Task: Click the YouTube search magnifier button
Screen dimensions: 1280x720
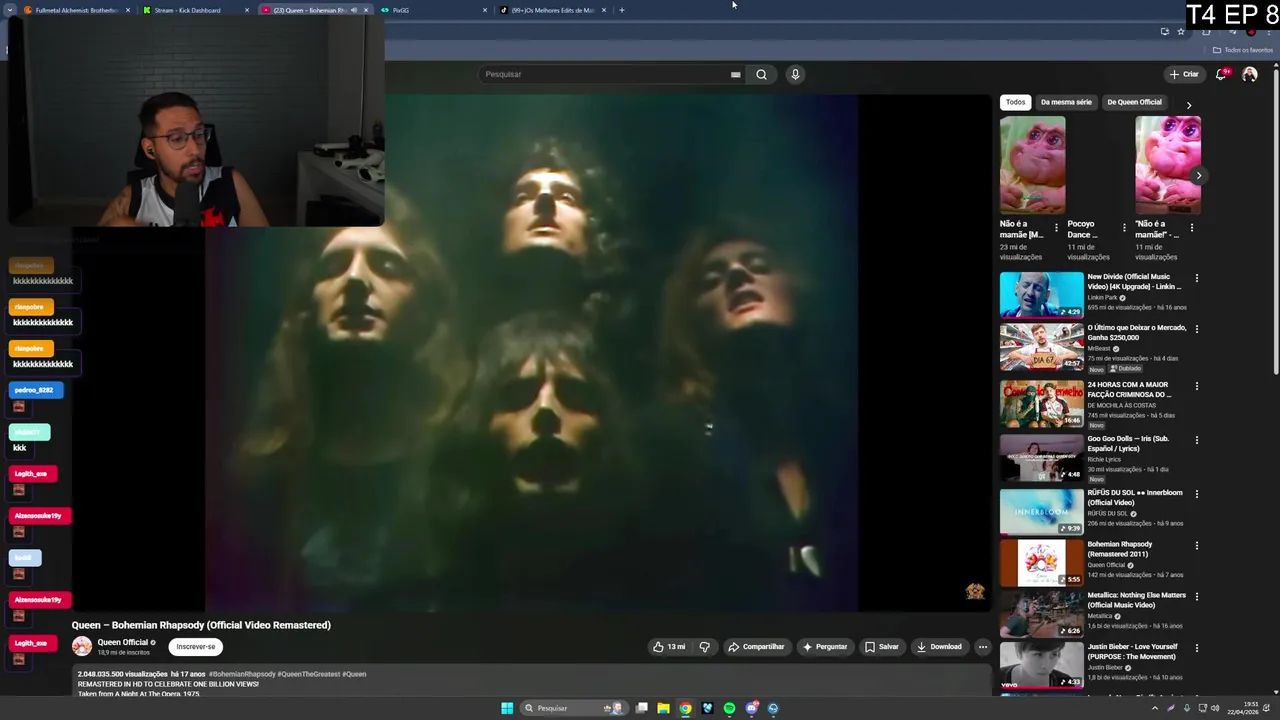Action: click(x=761, y=74)
